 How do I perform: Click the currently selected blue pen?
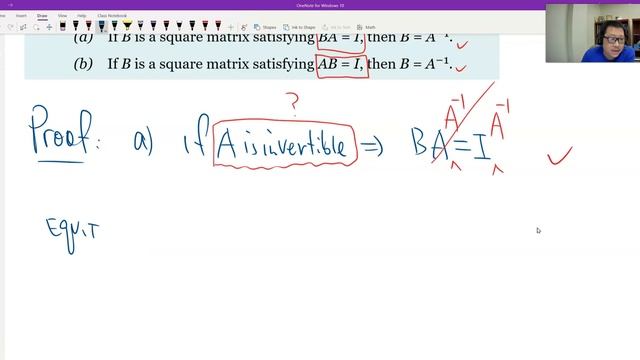102,27
